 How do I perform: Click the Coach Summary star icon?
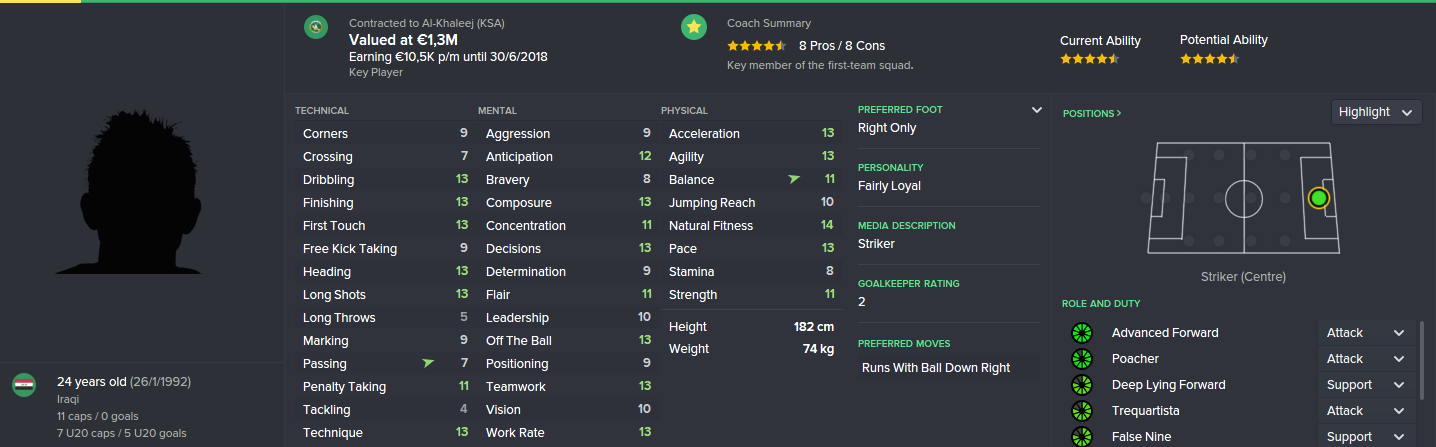[693, 28]
